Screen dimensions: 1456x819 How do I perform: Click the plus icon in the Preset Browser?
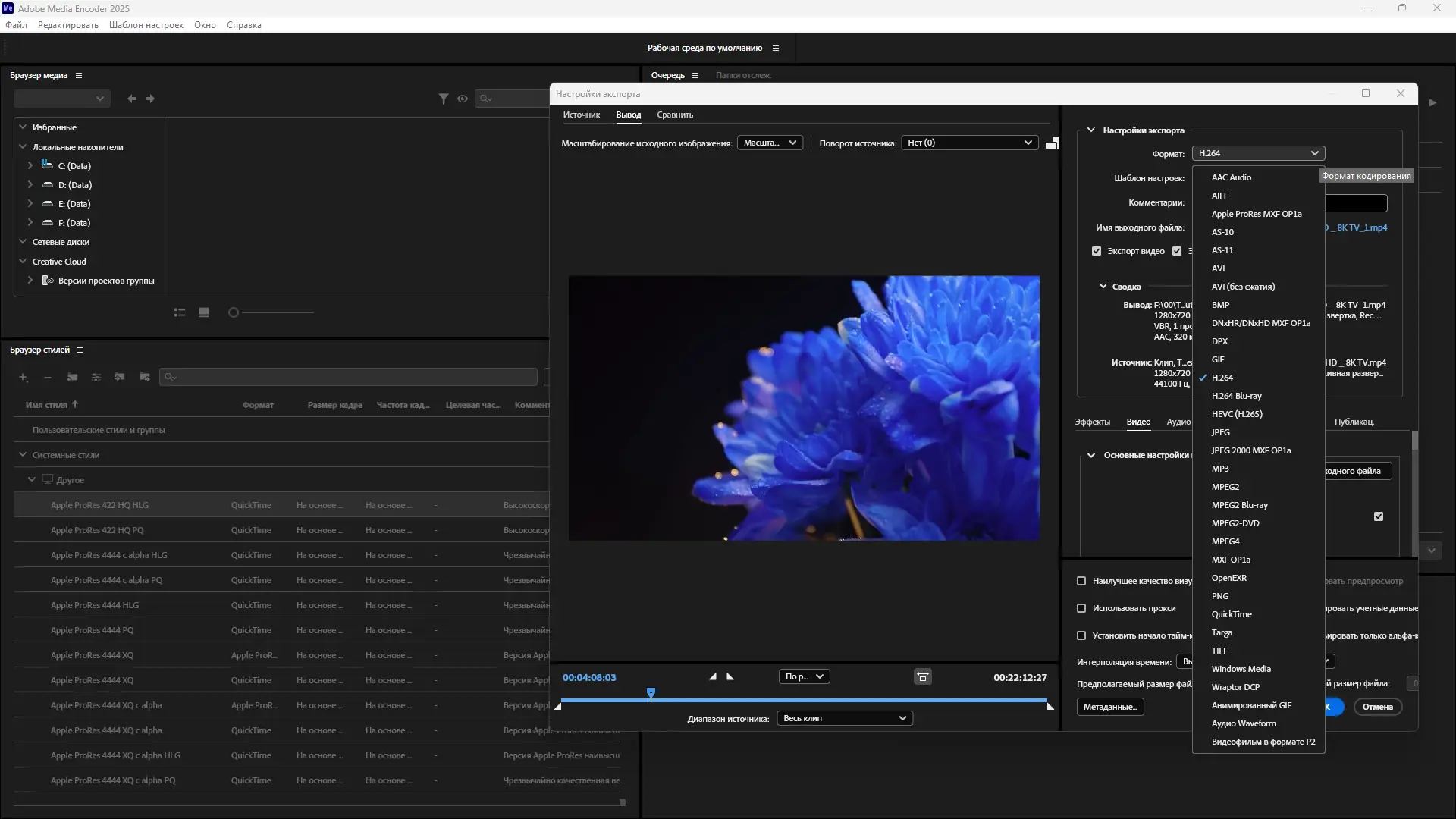click(24, 377)
